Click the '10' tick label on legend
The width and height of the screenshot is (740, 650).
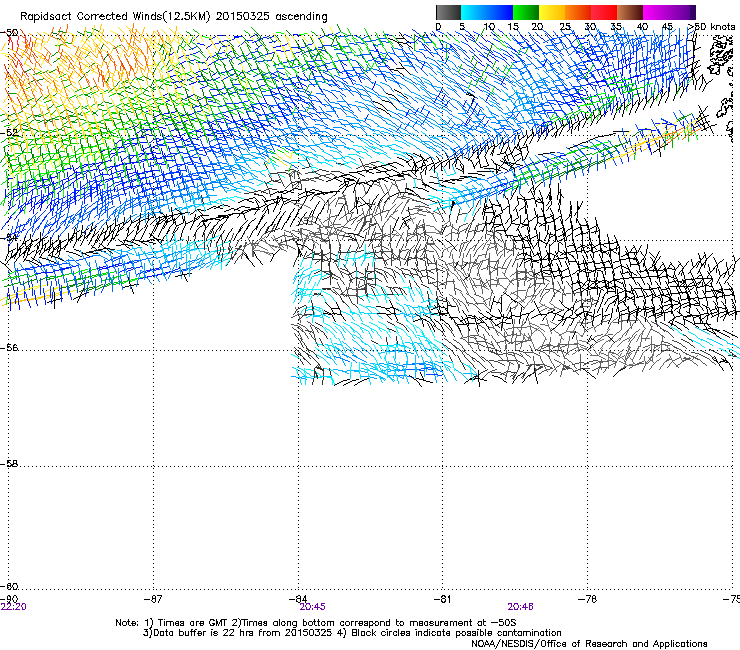[489, 27]
